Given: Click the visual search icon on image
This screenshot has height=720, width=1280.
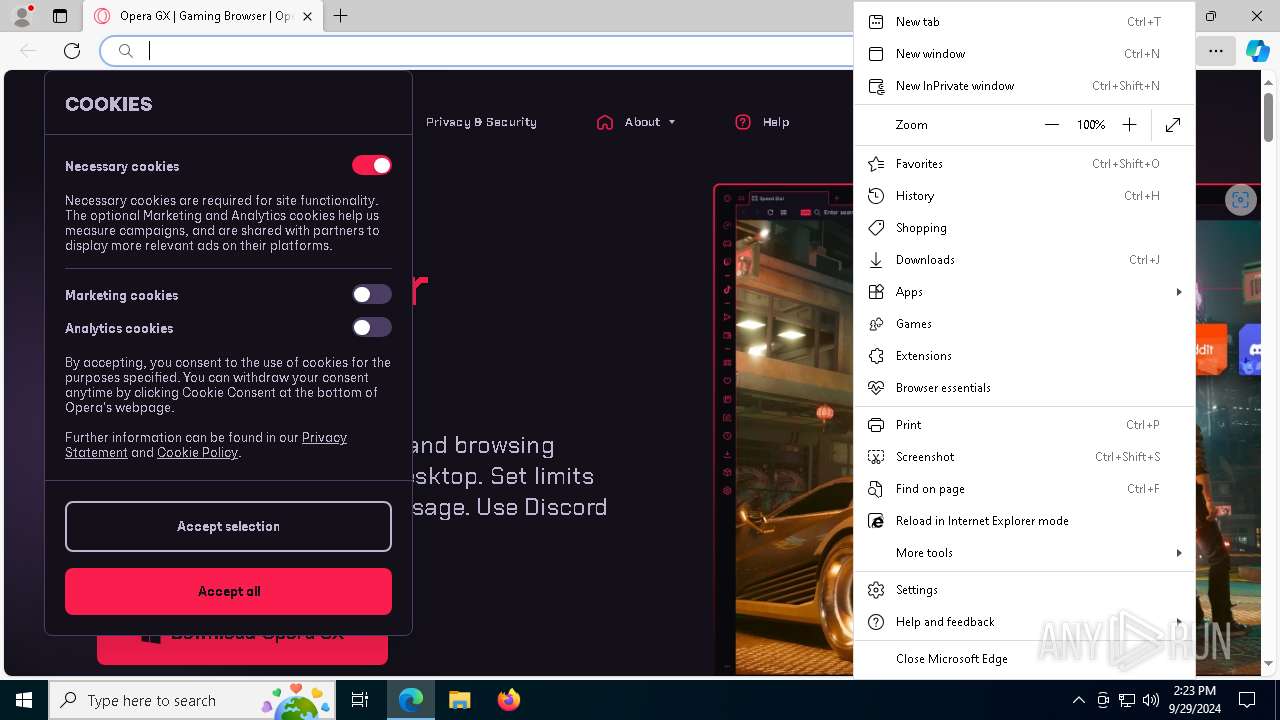Looking at the screenshot, I should pyautogui.click(x=1240, y=199).
